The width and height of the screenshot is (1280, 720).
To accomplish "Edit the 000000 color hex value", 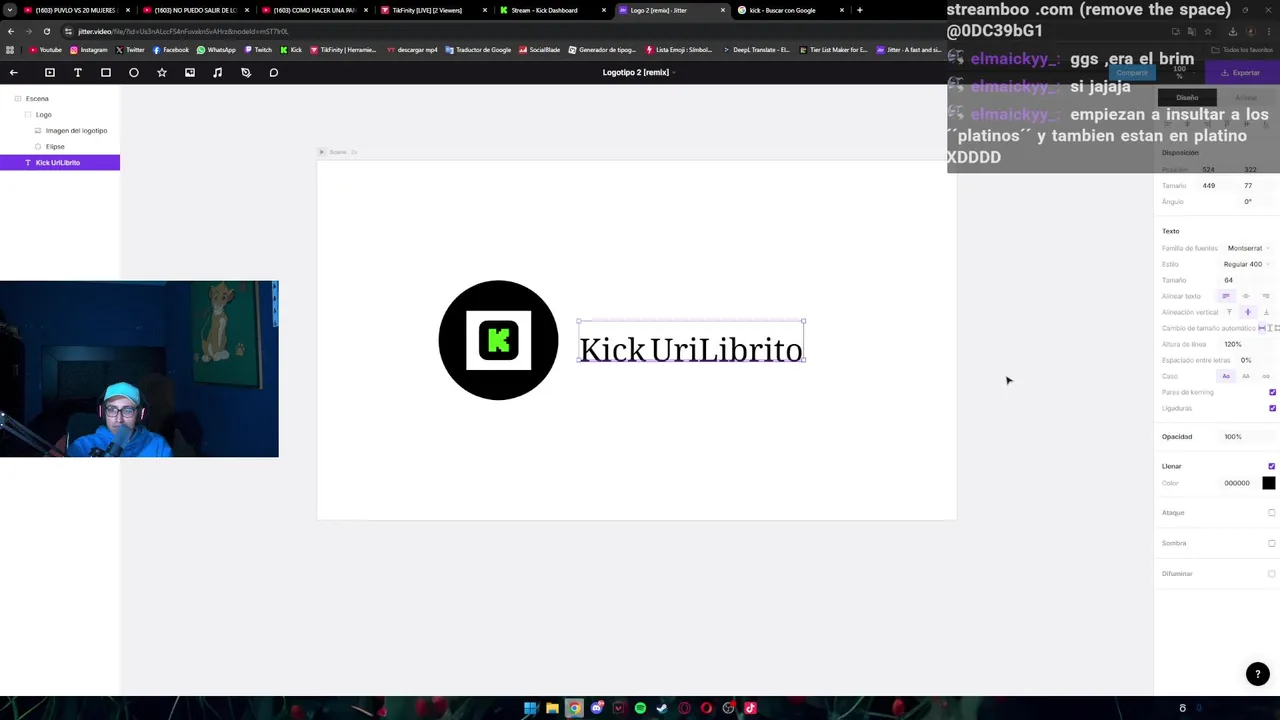I will click(x=1237, y=483).
